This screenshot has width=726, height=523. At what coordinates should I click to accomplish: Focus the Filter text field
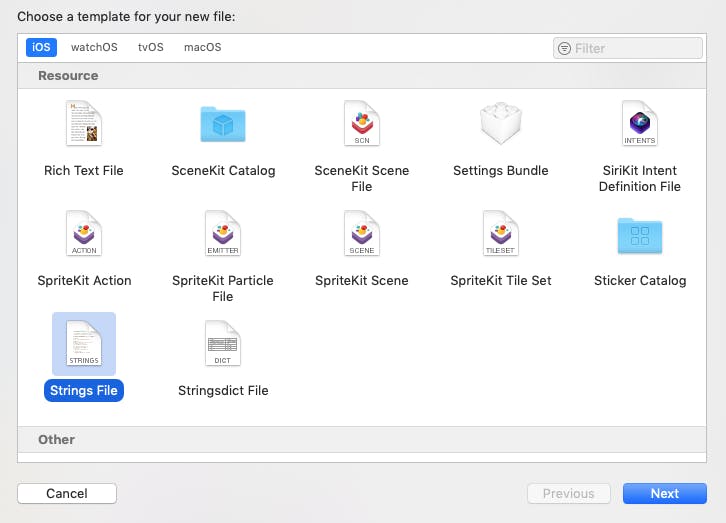[627, 48]
